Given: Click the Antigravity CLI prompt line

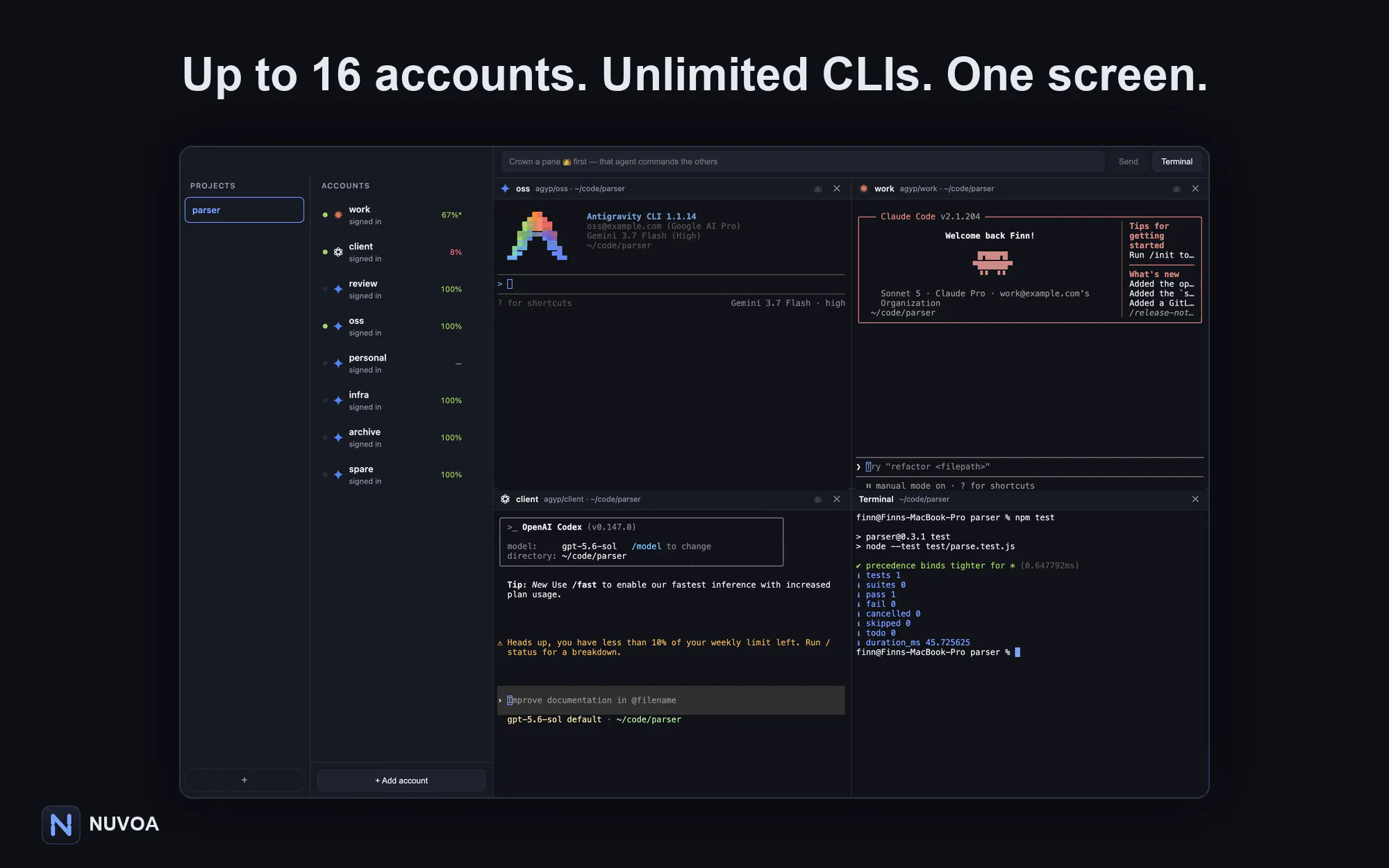Looking at the screenshot, I should click(671, 284).
